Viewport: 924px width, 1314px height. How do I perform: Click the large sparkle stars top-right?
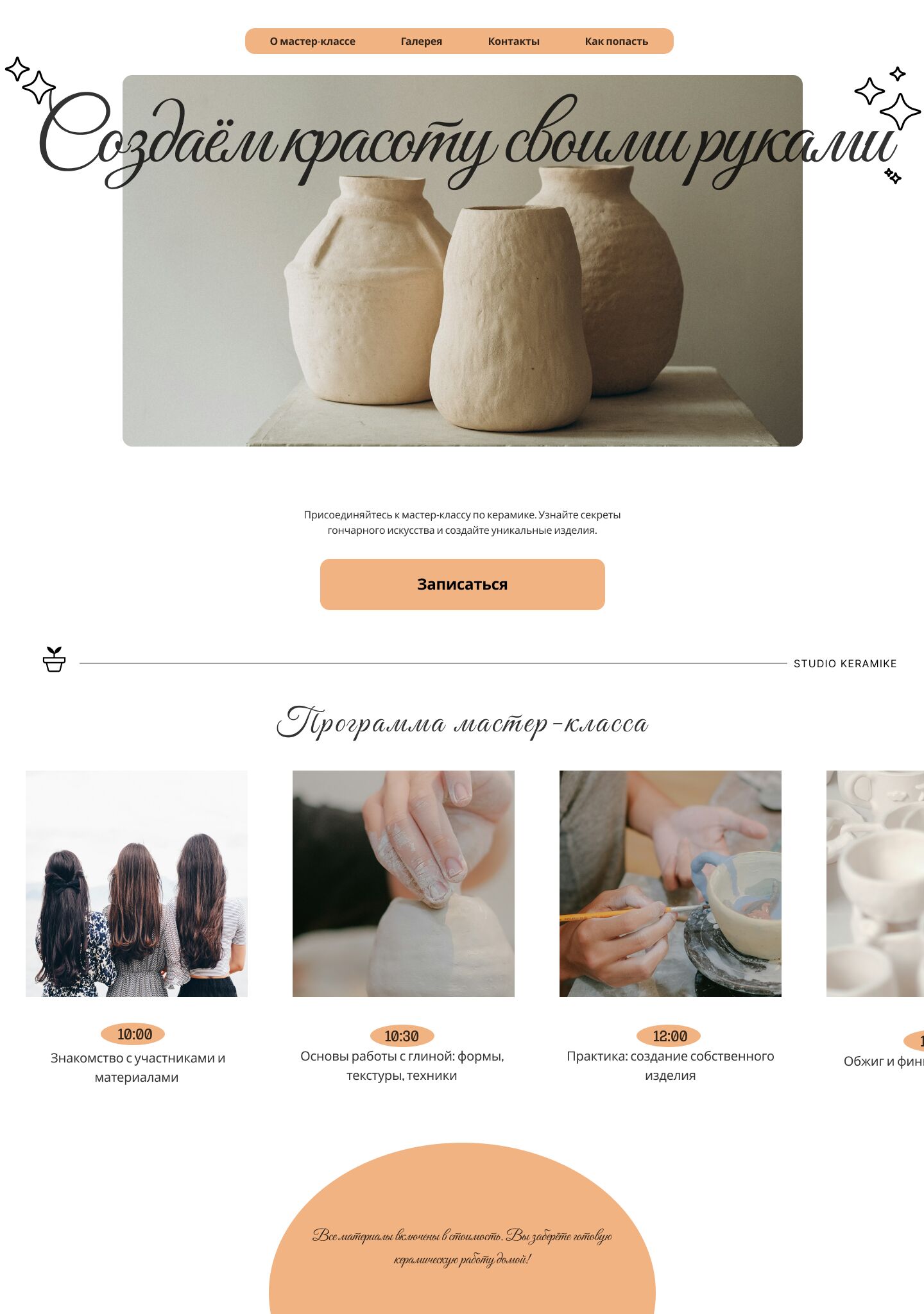[x=888, y=98]
